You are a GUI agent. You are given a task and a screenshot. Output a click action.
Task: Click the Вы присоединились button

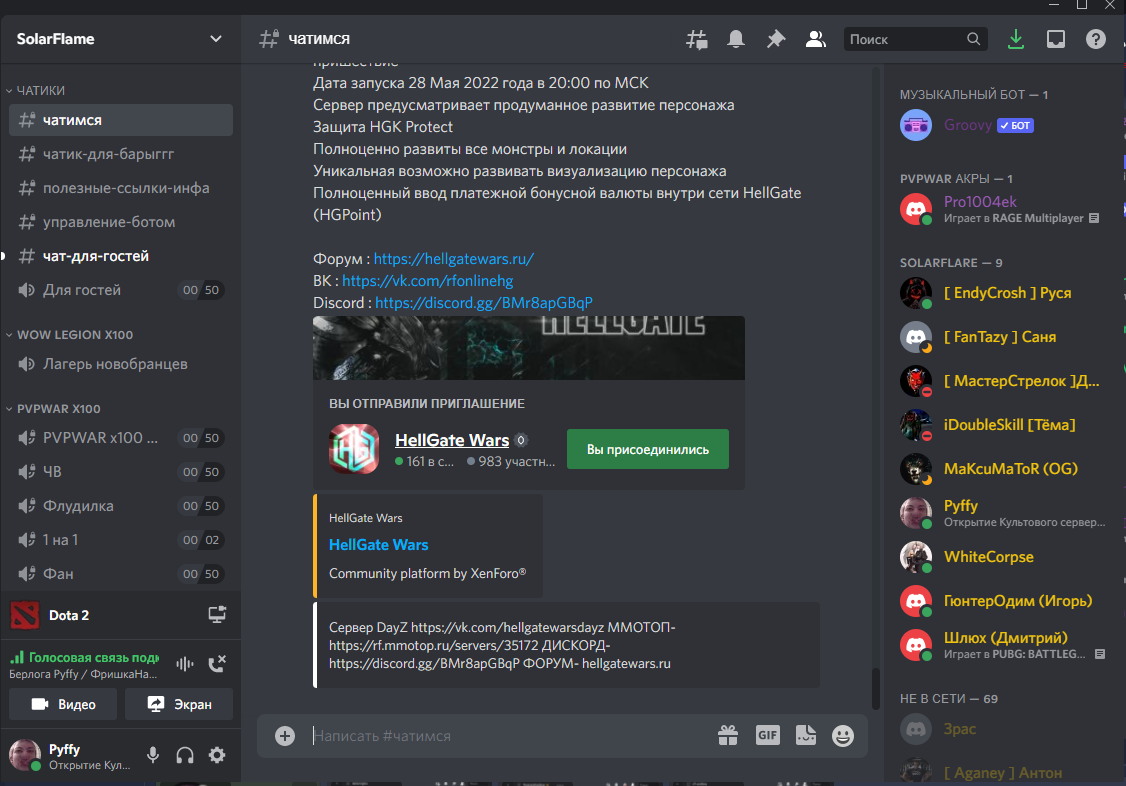(x=648, y=449)
